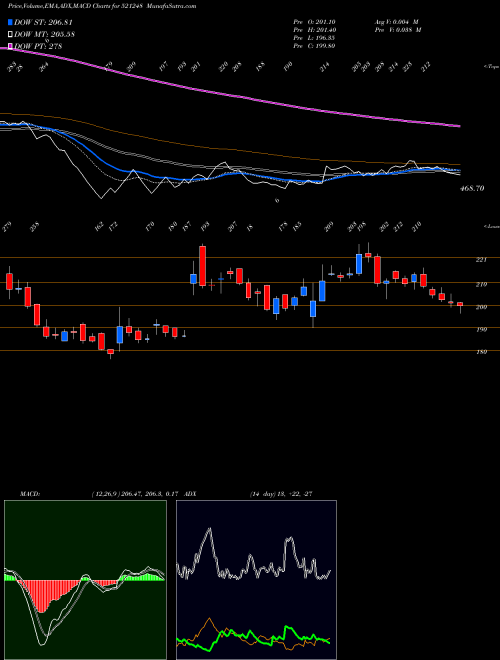Select the 'Pre L: 196.35' value

314,38
